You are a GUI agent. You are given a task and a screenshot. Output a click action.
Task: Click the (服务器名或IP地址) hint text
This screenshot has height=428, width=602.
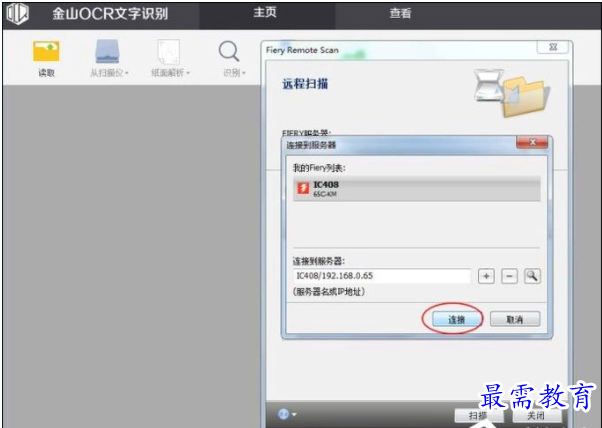pyautogui.click(x=329, y=292)
